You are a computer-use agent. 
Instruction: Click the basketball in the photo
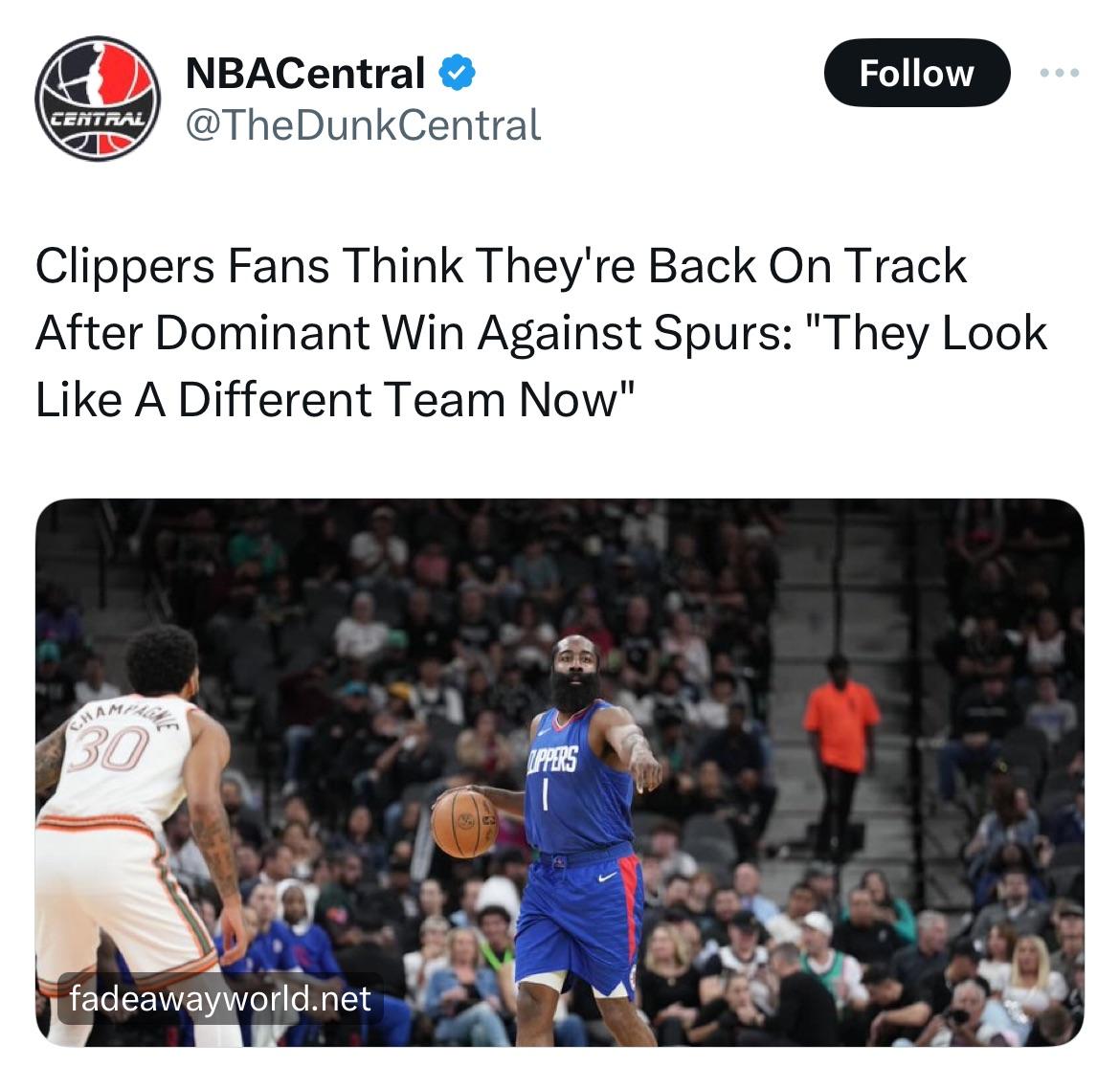pyautogui.click(x=464, y=822)
